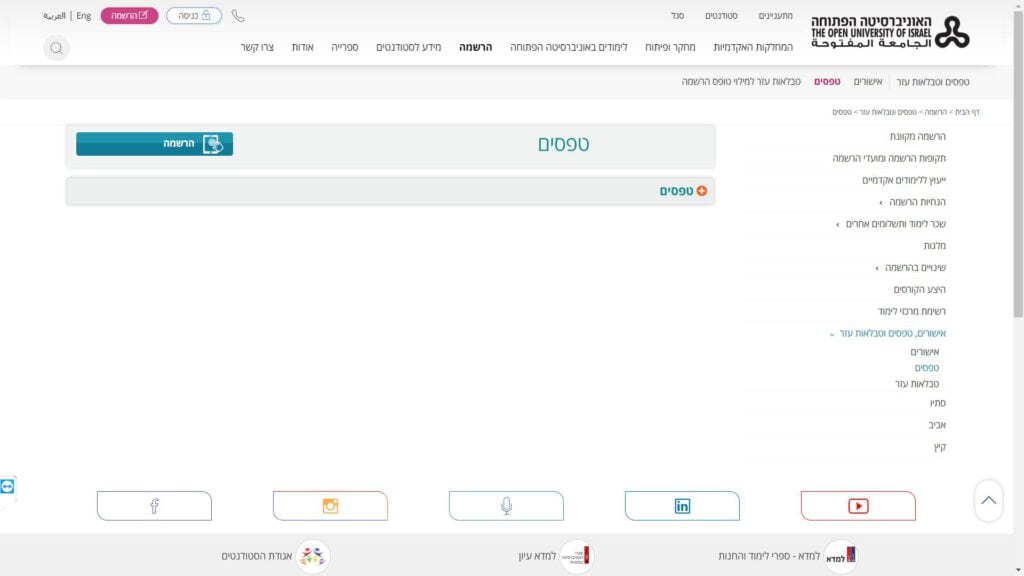Click the אגודת הסטודנטים footer logo
The width and height of the screenshot is (1024, 576).
[312, 556]
